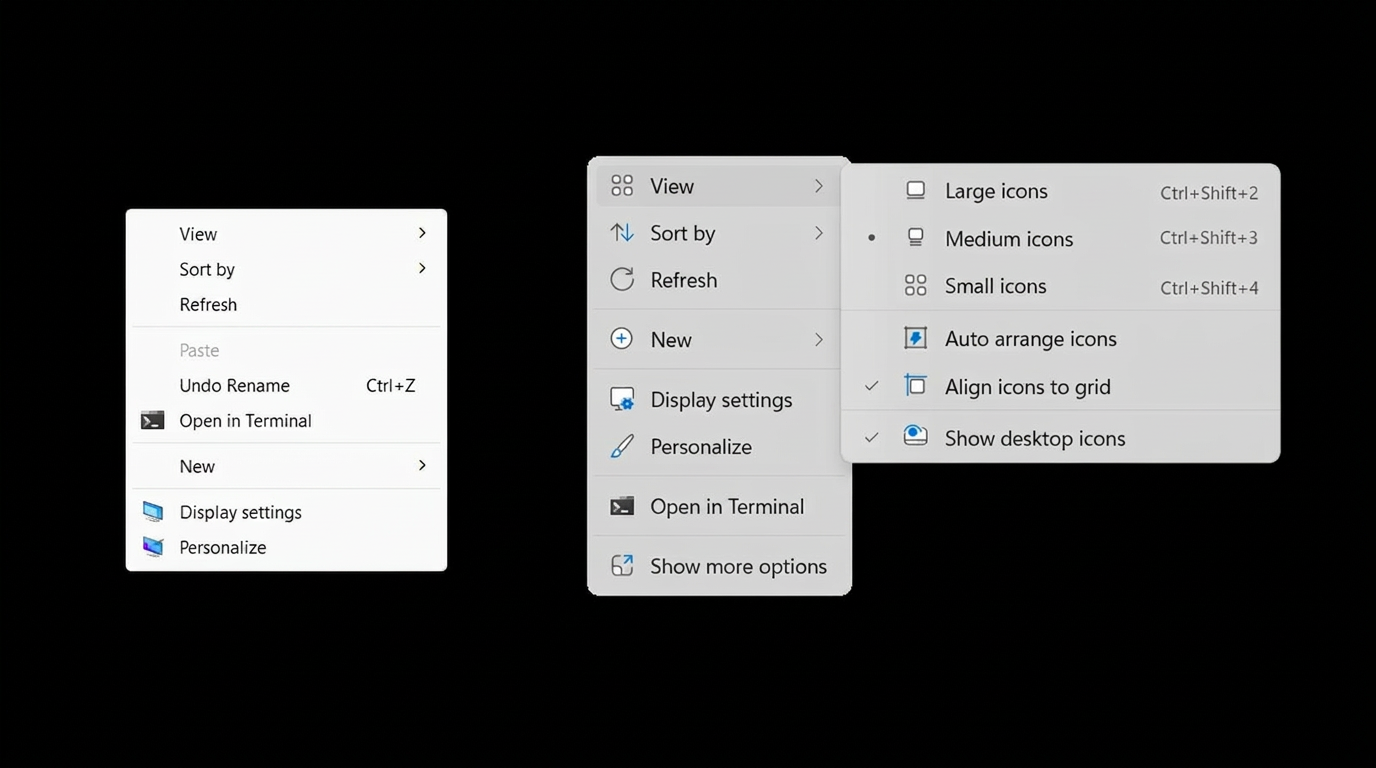Expand Sort by chevron in the modern menu
1376x768 pixels.
[818, 233]
